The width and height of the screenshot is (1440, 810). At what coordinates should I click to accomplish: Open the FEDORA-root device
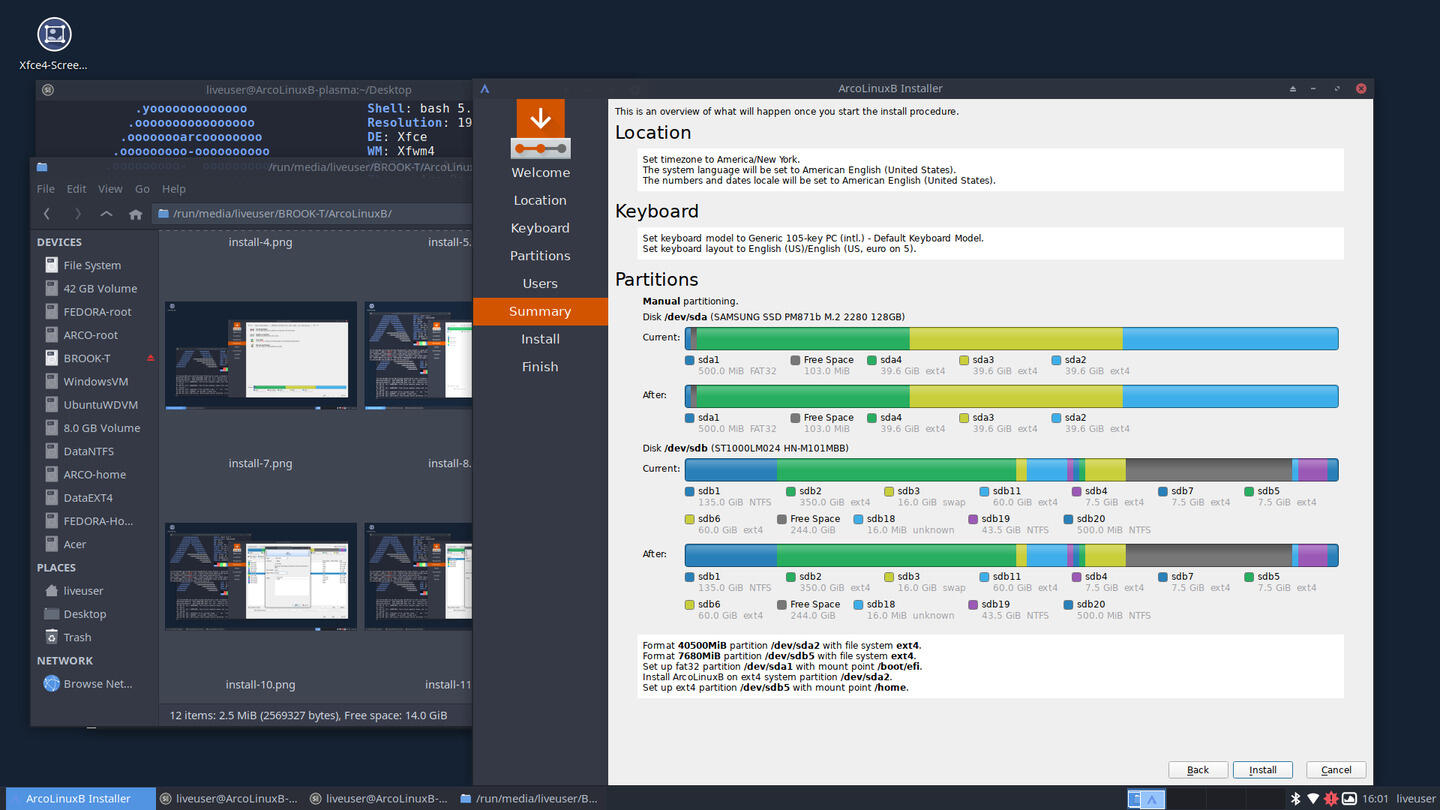(92, 311)
